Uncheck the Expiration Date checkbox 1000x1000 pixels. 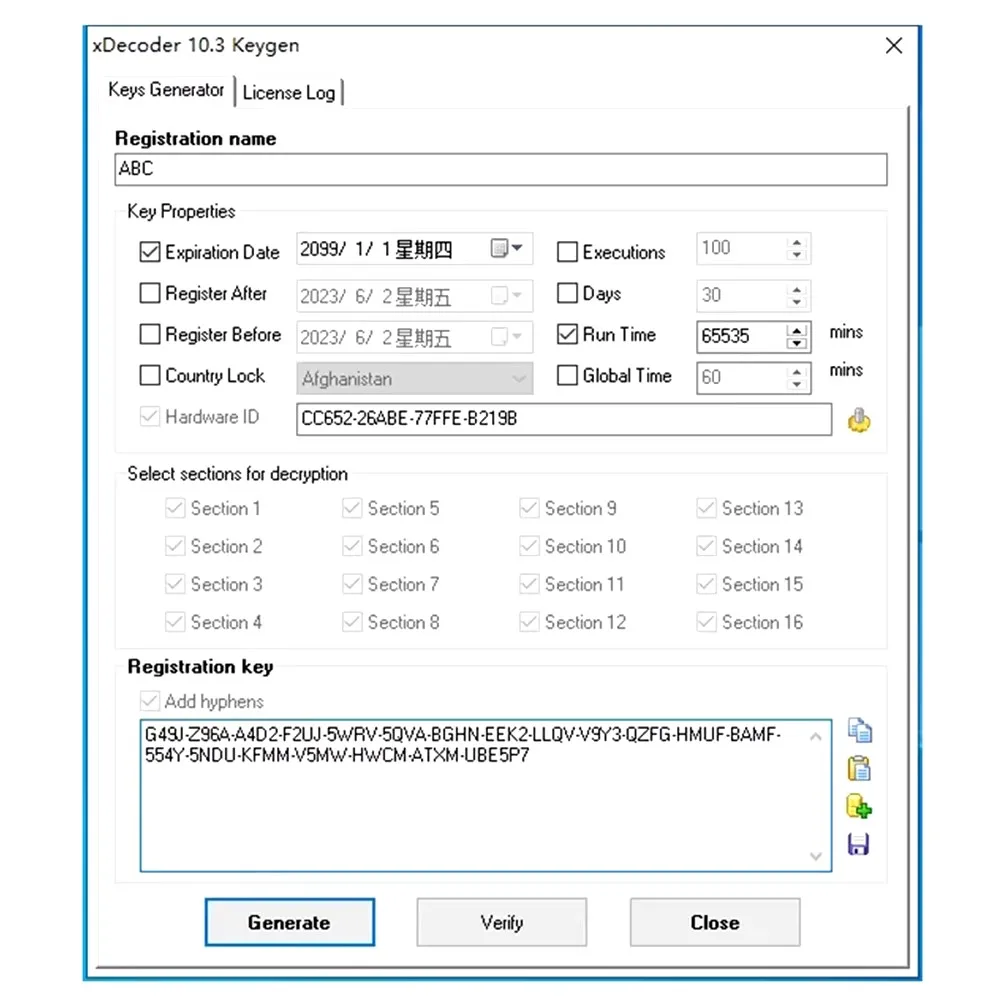tap(150, 252)
